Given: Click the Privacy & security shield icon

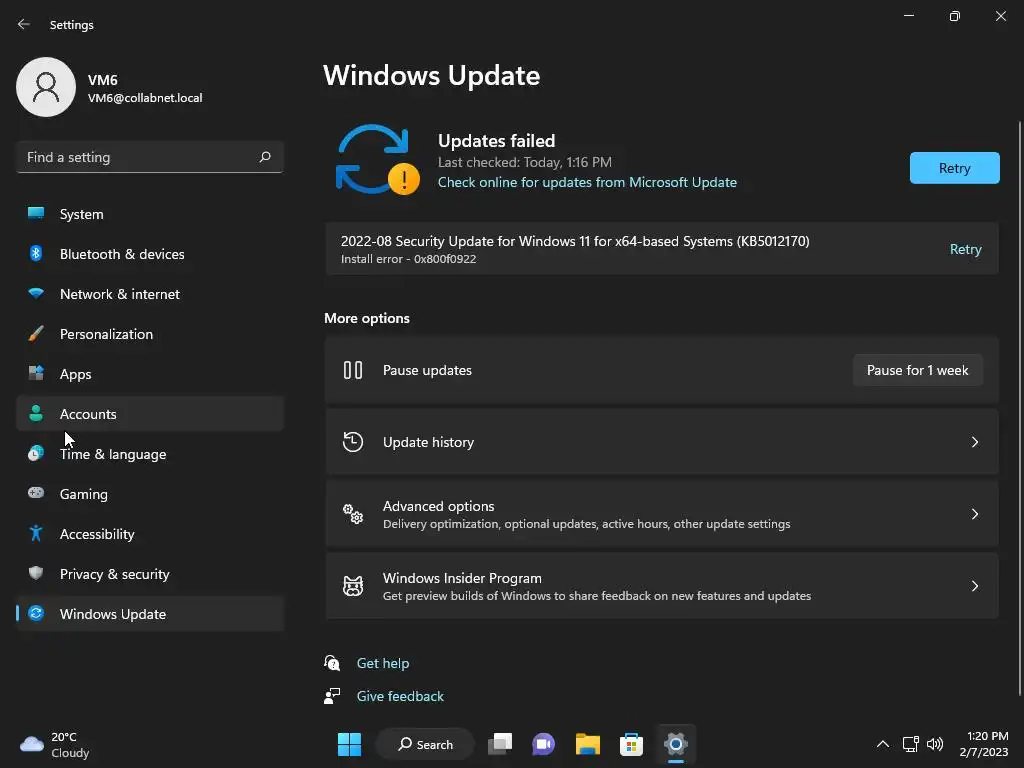Looking at the screenshot, I should (36, 573).
